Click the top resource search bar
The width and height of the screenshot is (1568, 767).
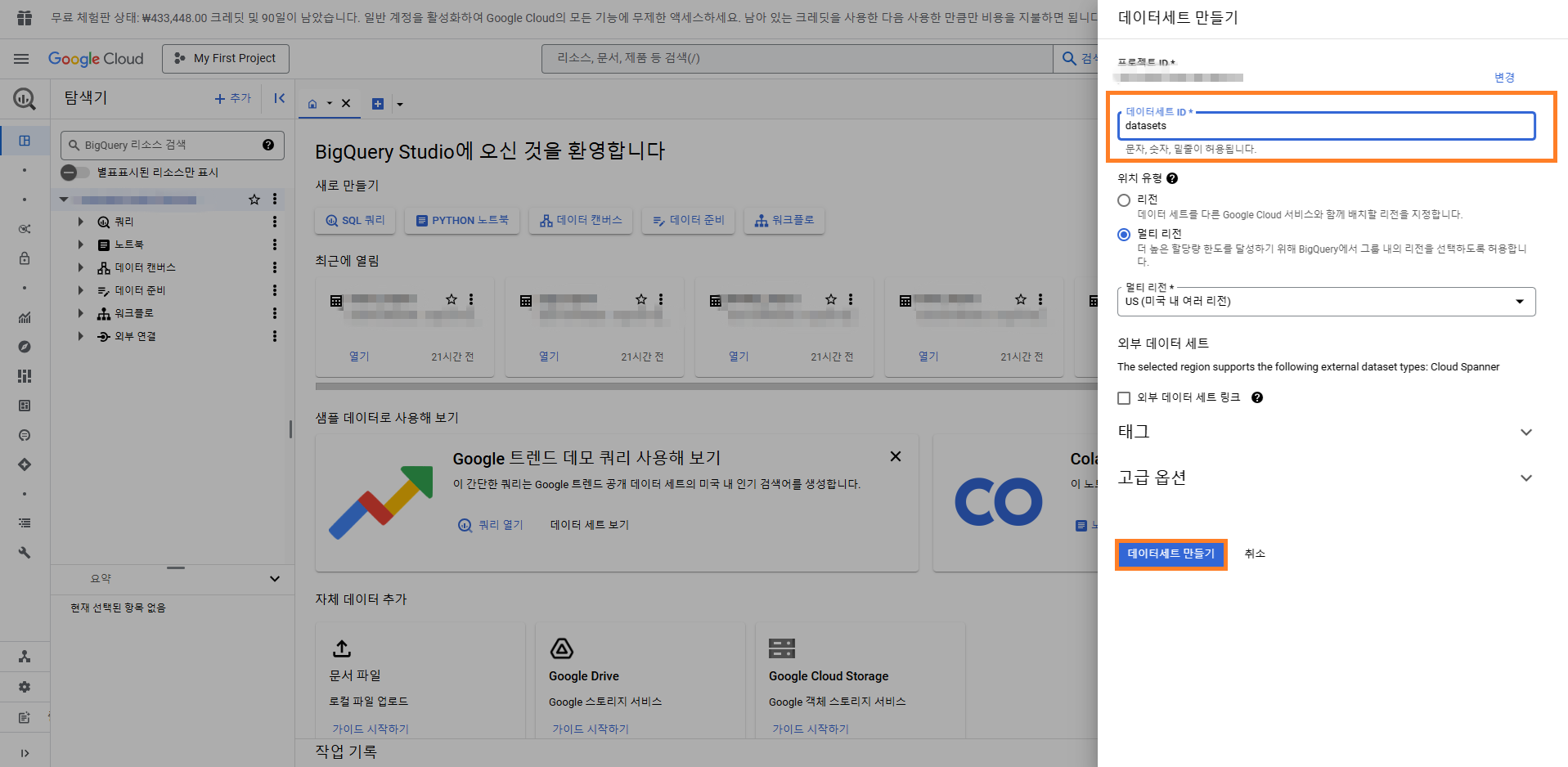[x=797, y=58]
